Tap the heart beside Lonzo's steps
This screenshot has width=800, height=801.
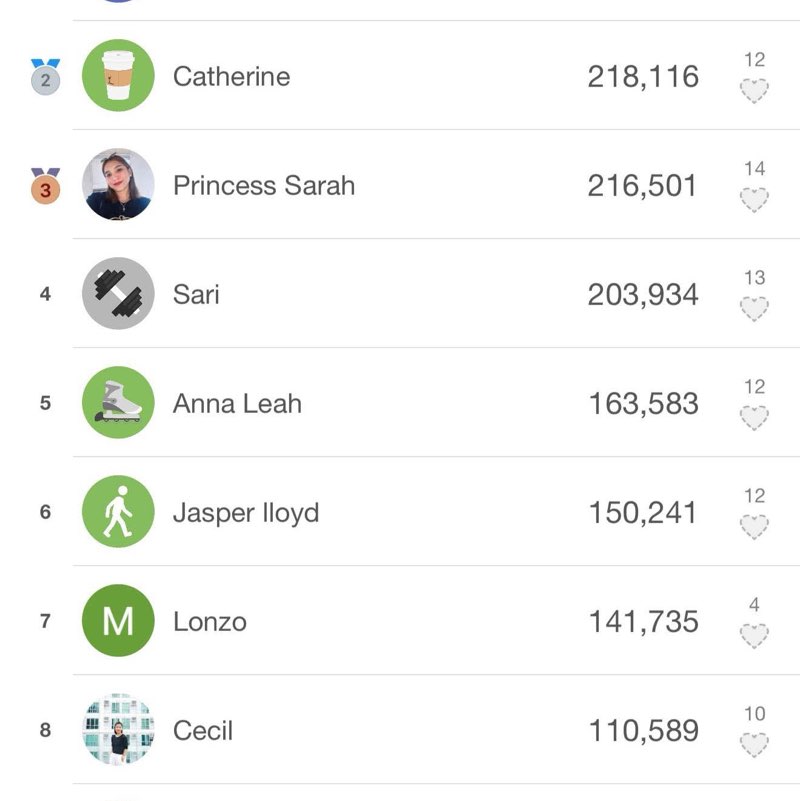(754, 636)
